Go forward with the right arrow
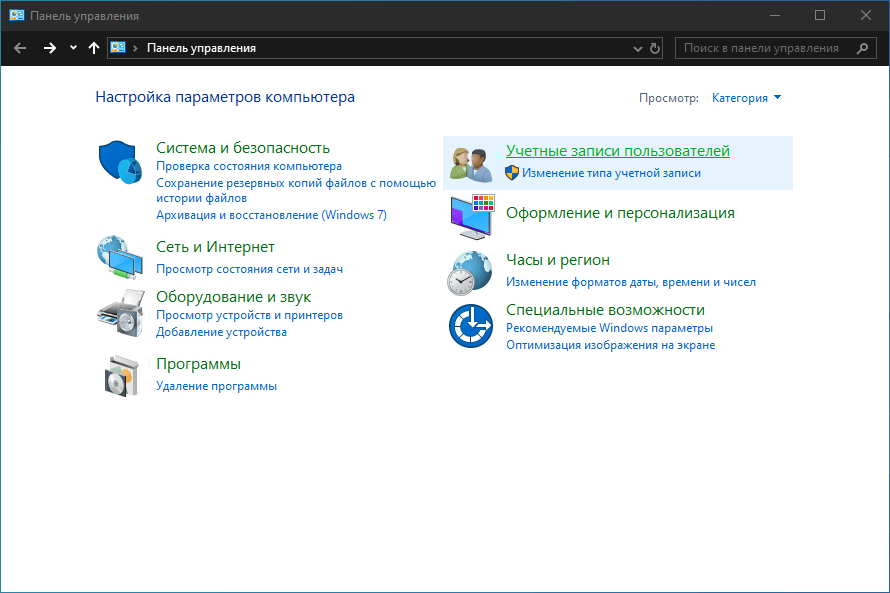 click(50, 48)
